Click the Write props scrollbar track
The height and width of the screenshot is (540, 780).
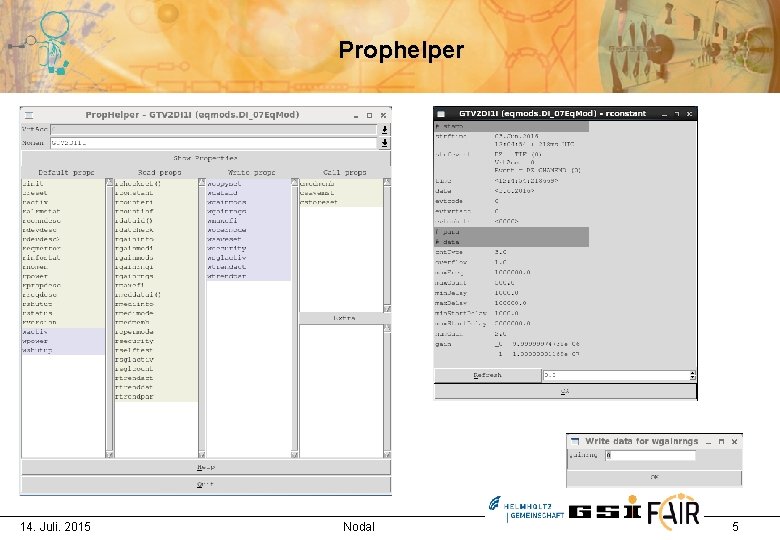(294, 318)
